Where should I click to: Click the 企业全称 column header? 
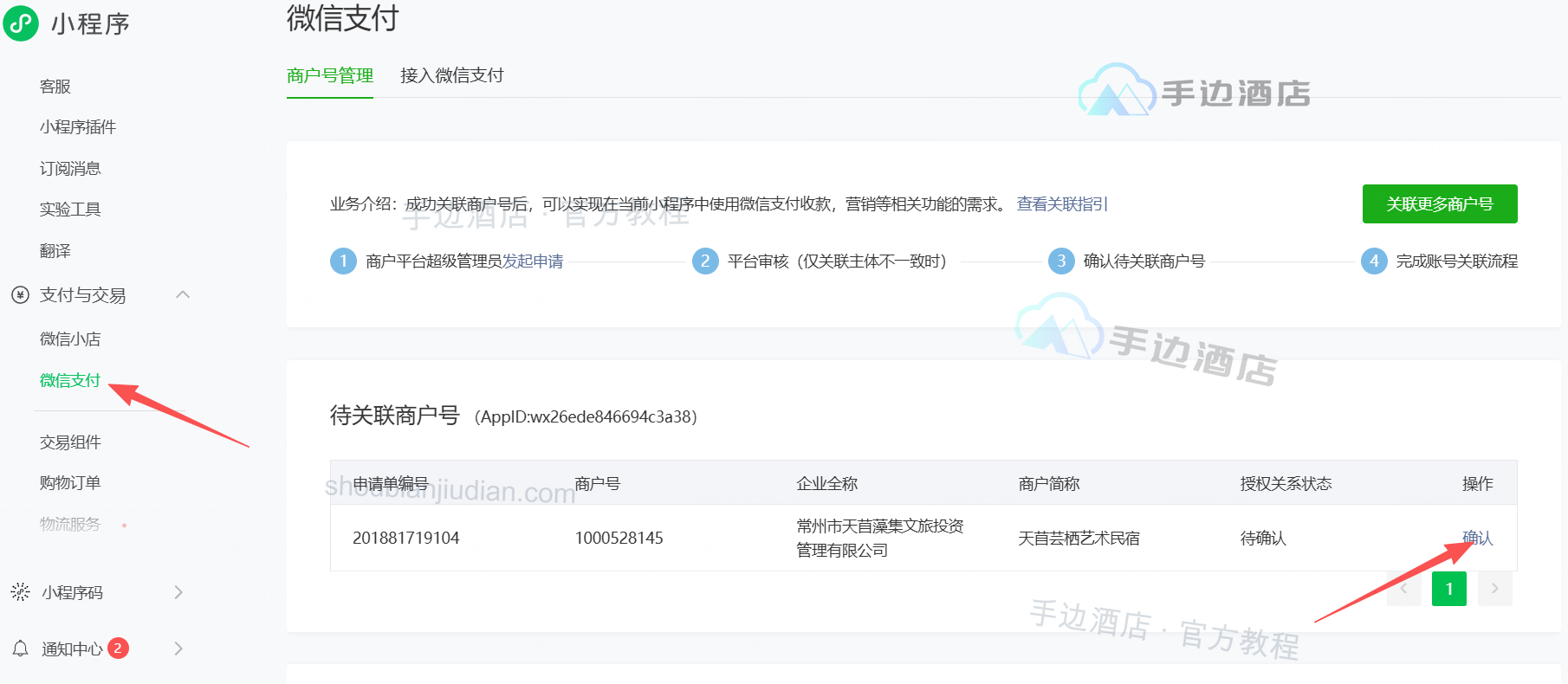tap(827, 484)
